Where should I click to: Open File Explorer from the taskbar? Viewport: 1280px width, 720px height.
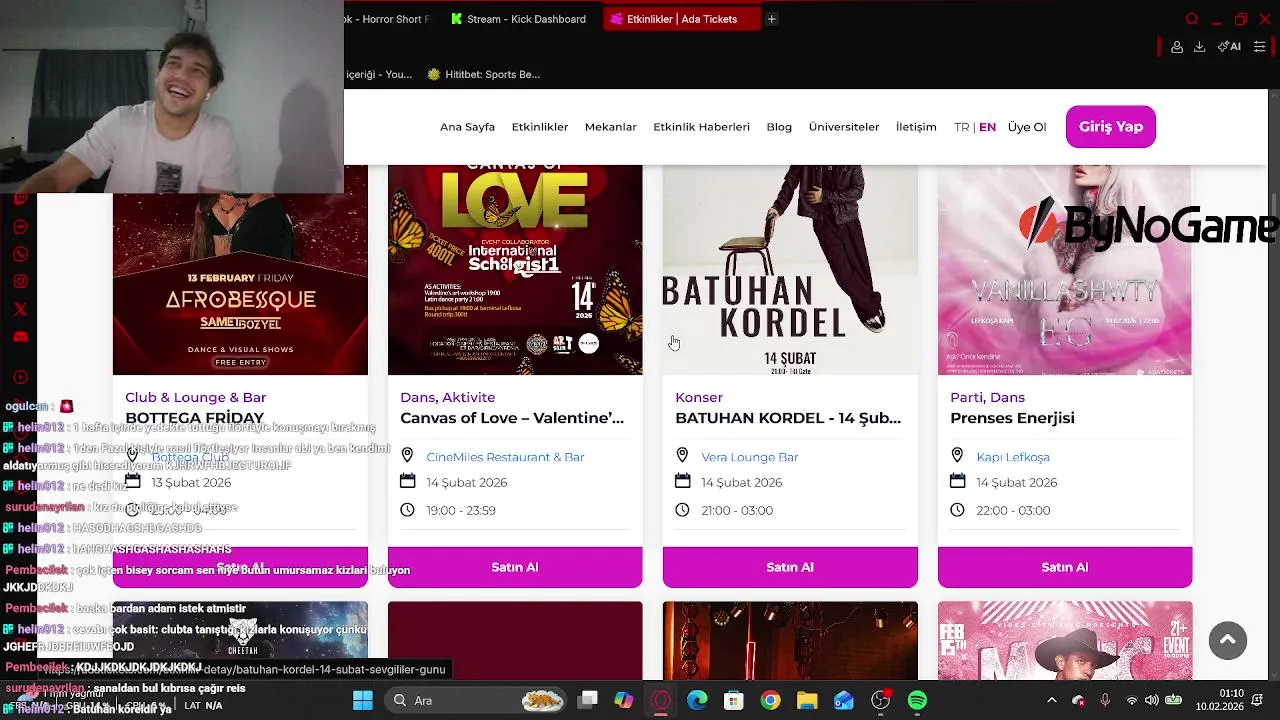coord(807,701)
